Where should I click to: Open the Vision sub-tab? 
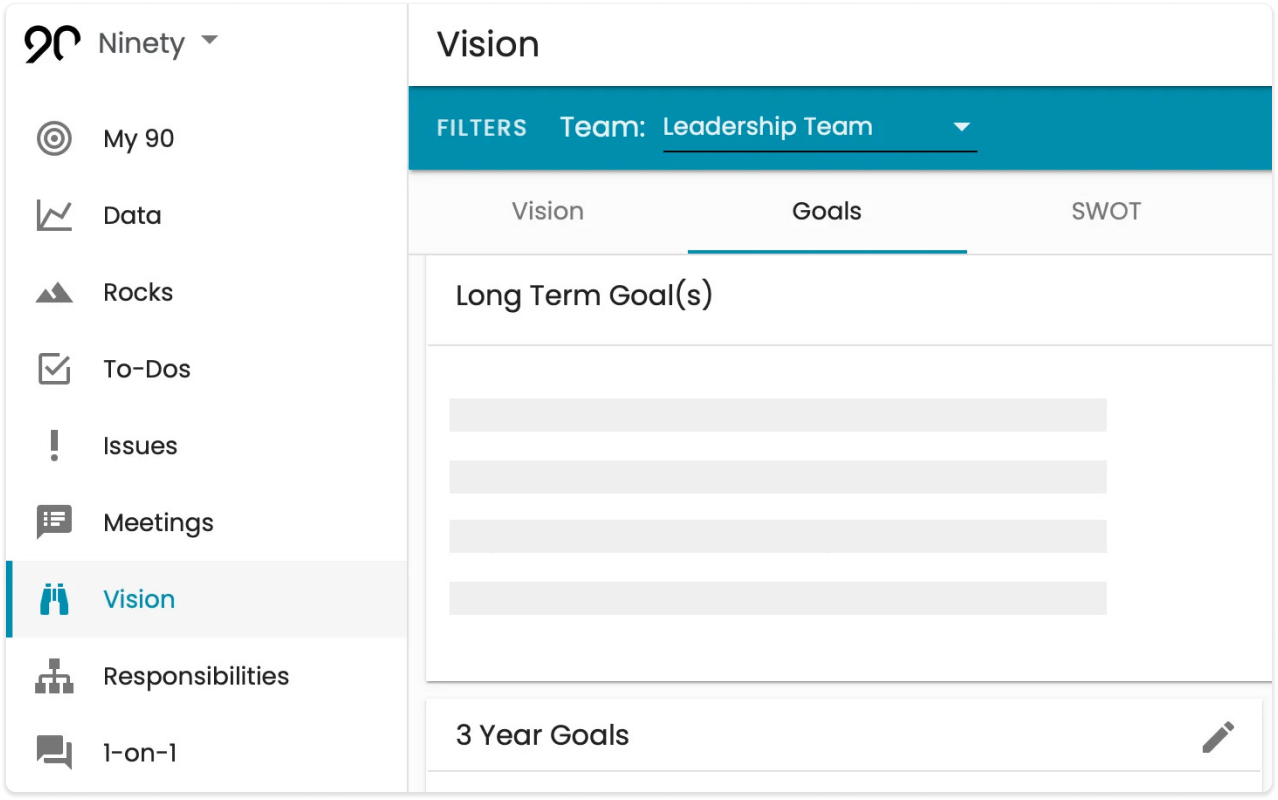tap(548, 211)
